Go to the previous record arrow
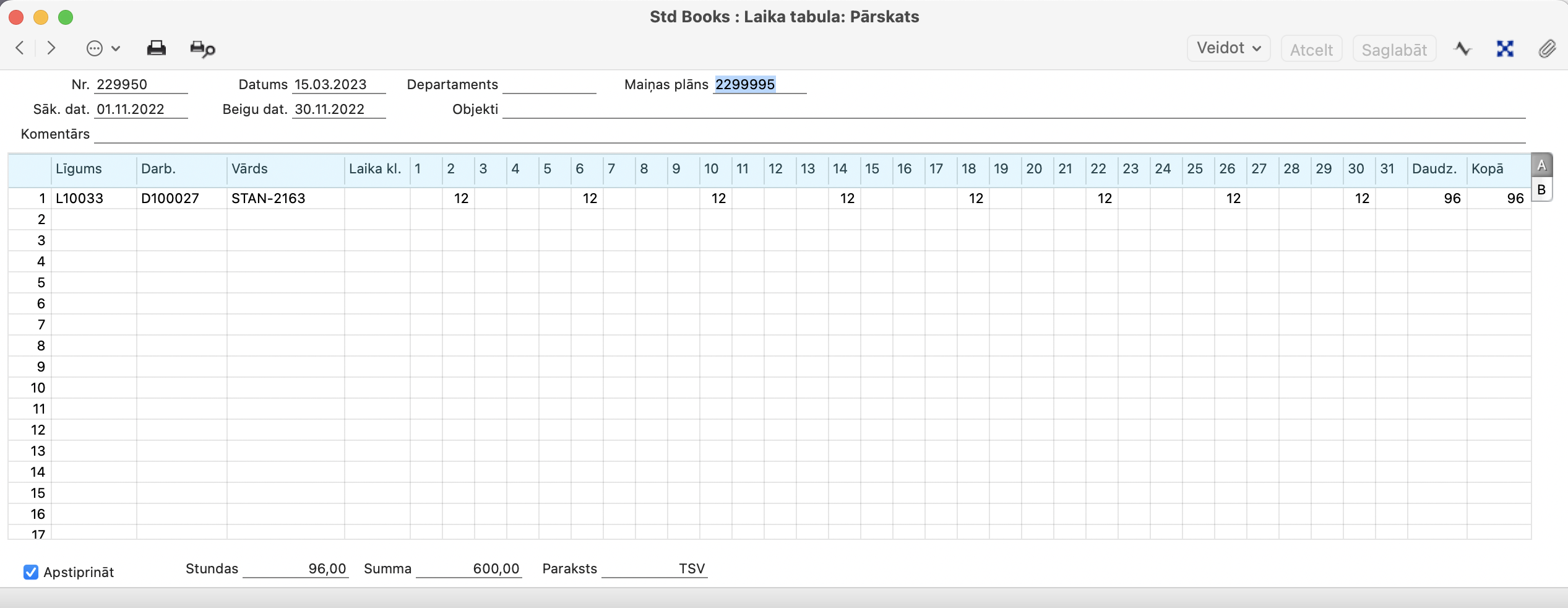The width and height of the screenshot is (1568, 608). [20, 48]
